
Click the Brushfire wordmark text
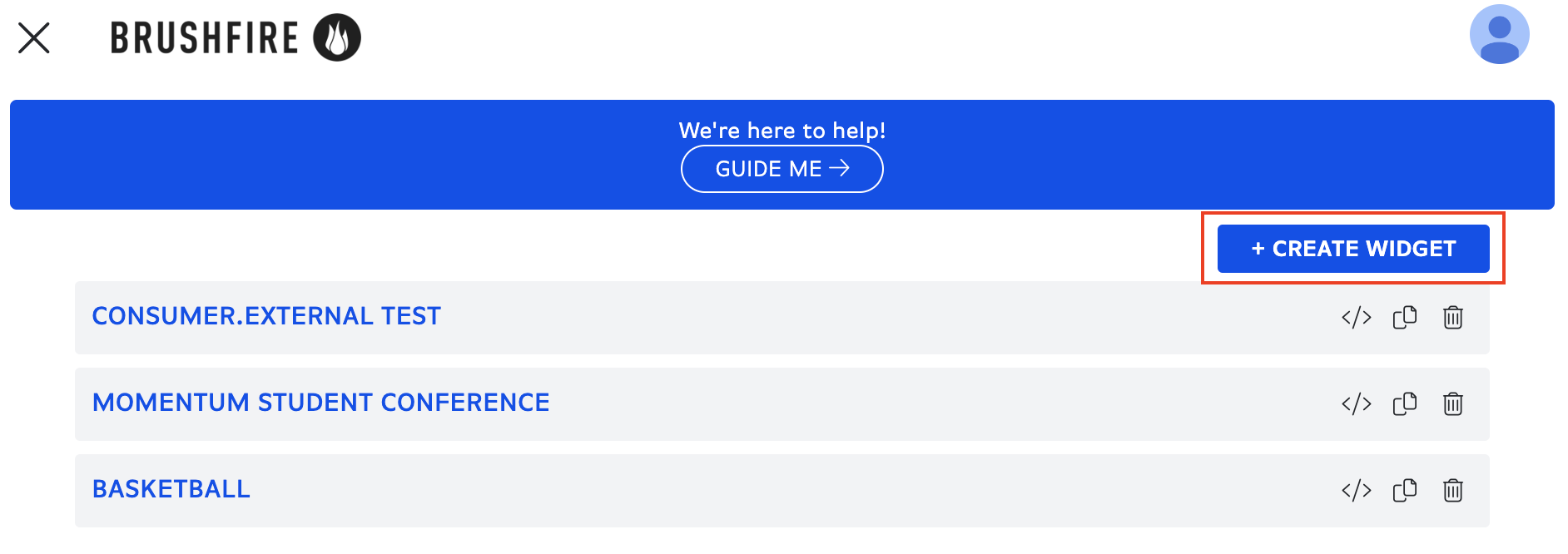pyautogui.click(x=205, y=38)
